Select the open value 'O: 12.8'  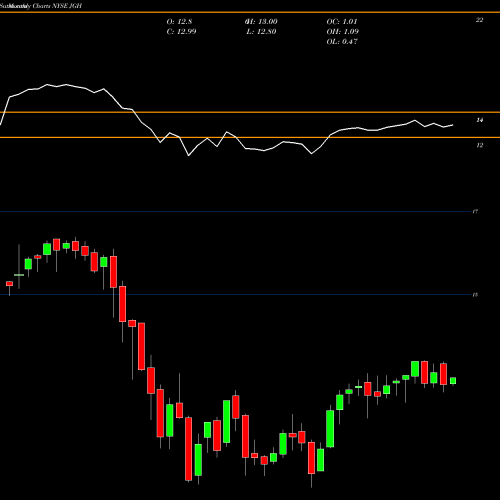click(179, 22)
